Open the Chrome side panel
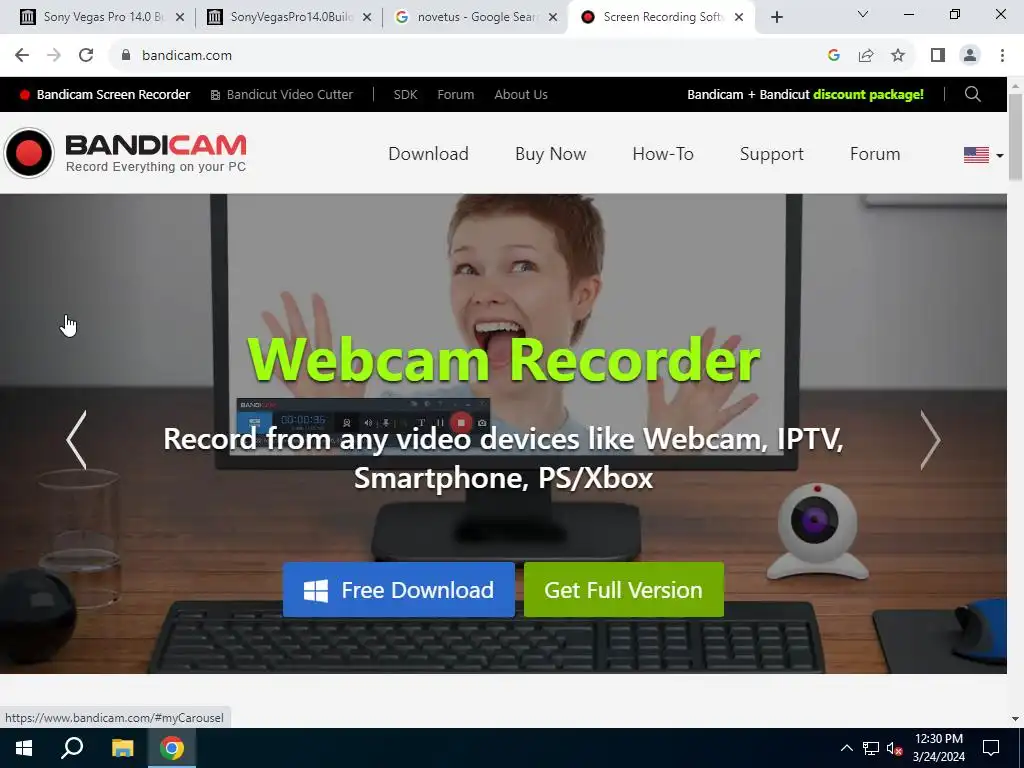This screenshot has width=1024, height=768. click(938, 56)
